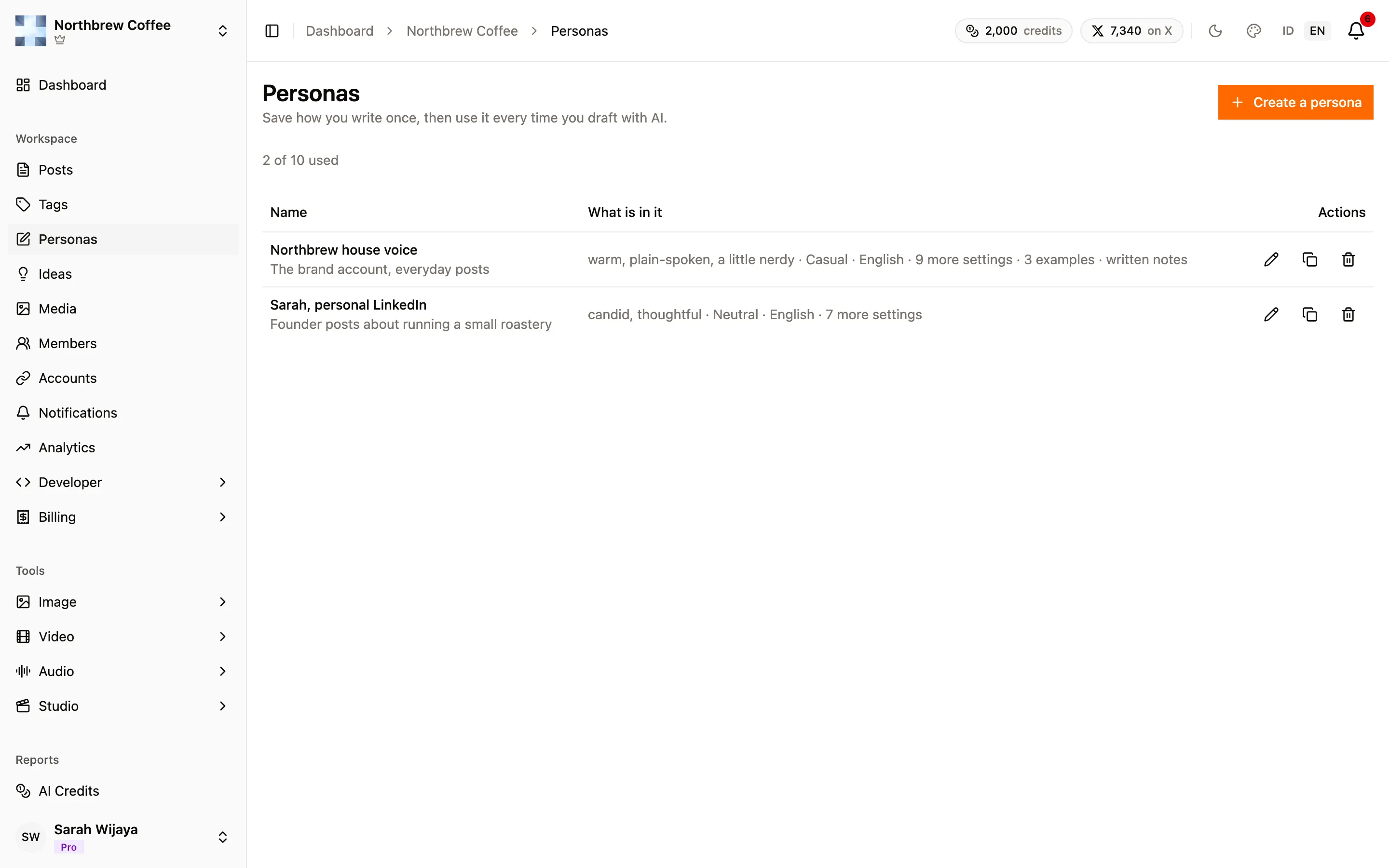Duplicate the Sarah, personal LinkedIn persona

click(1309, 314)
